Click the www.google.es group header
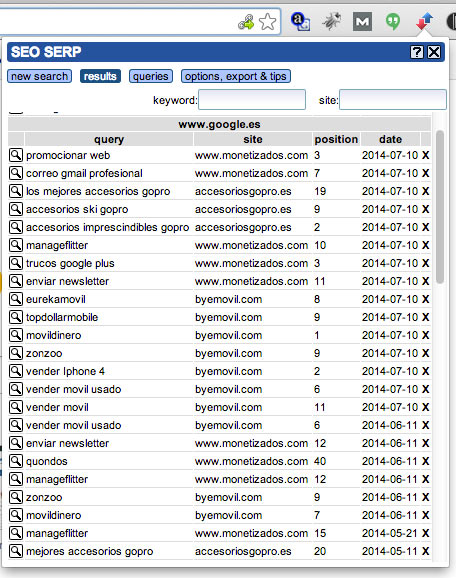Image resolution: width=456 pixels, height=578 pixels. pyautogui.click(x=219, y=124)
